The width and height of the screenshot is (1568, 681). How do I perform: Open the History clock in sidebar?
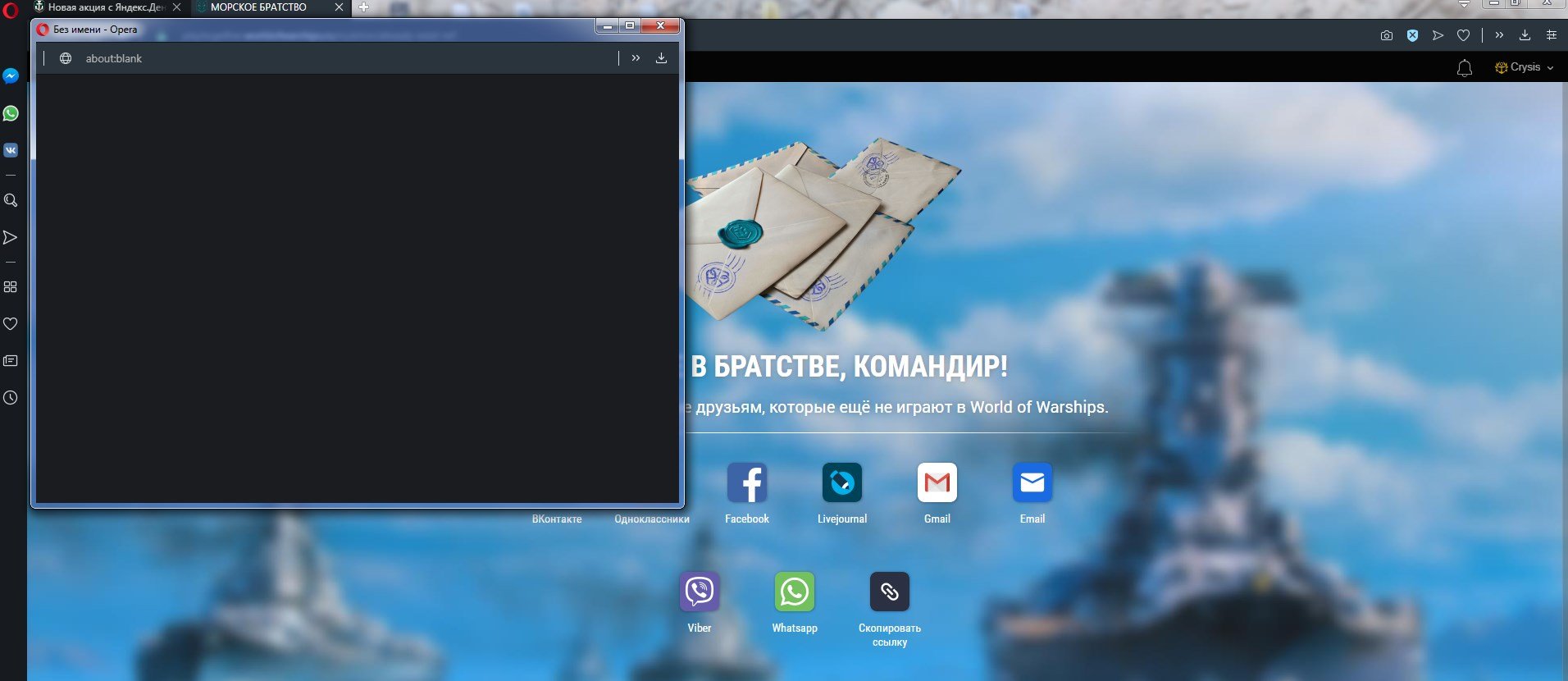(x=11, y=398)
